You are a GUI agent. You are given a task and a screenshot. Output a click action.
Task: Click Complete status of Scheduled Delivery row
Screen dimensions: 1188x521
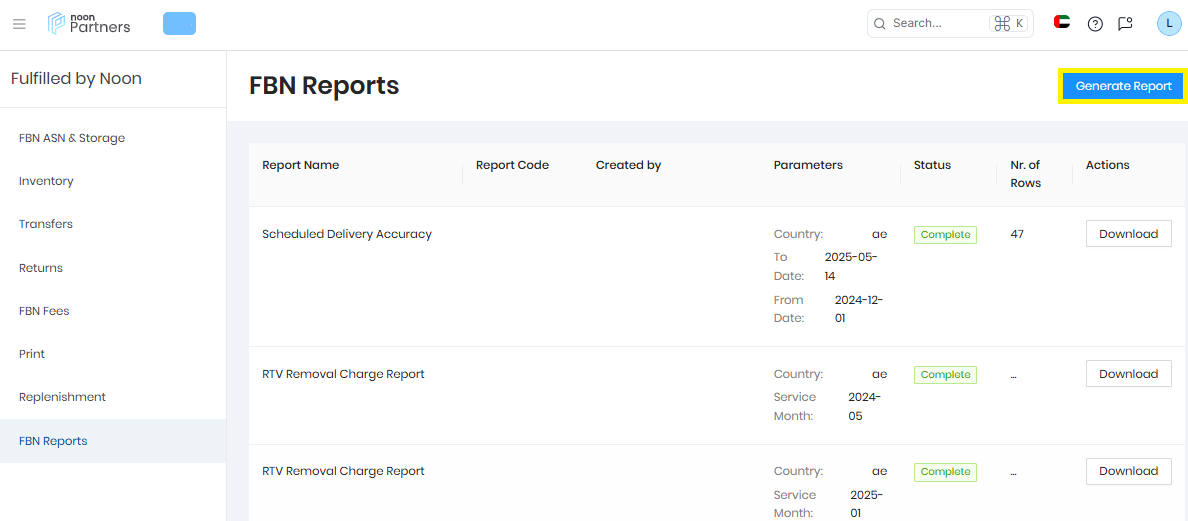pos(945,235)
